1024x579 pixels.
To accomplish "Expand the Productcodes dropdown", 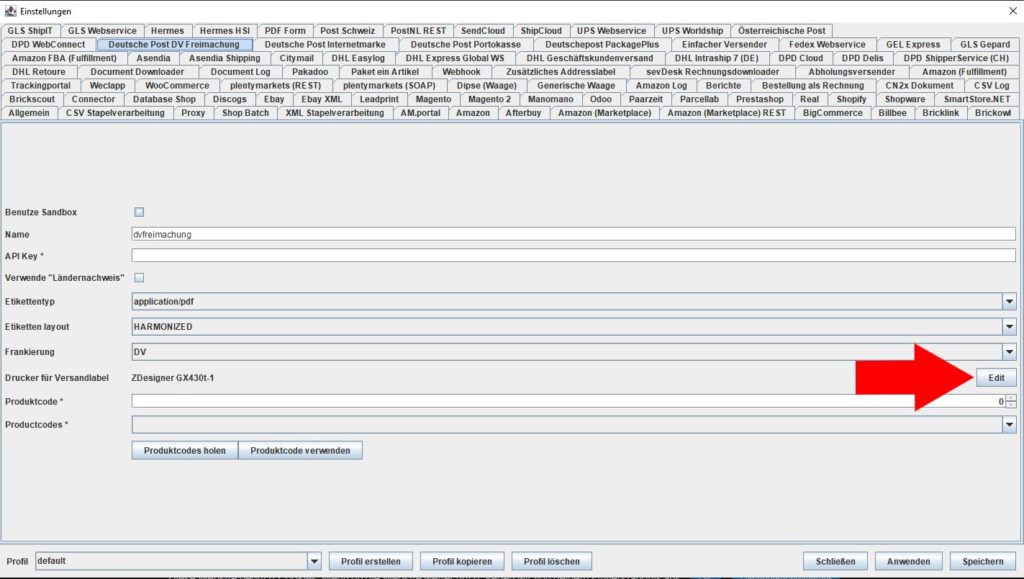I will 1009,424.
